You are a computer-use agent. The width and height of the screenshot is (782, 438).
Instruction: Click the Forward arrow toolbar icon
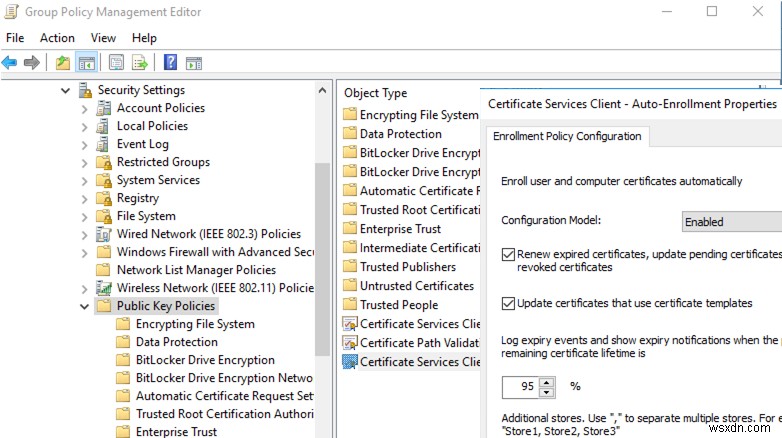click(x=31, y=63)
